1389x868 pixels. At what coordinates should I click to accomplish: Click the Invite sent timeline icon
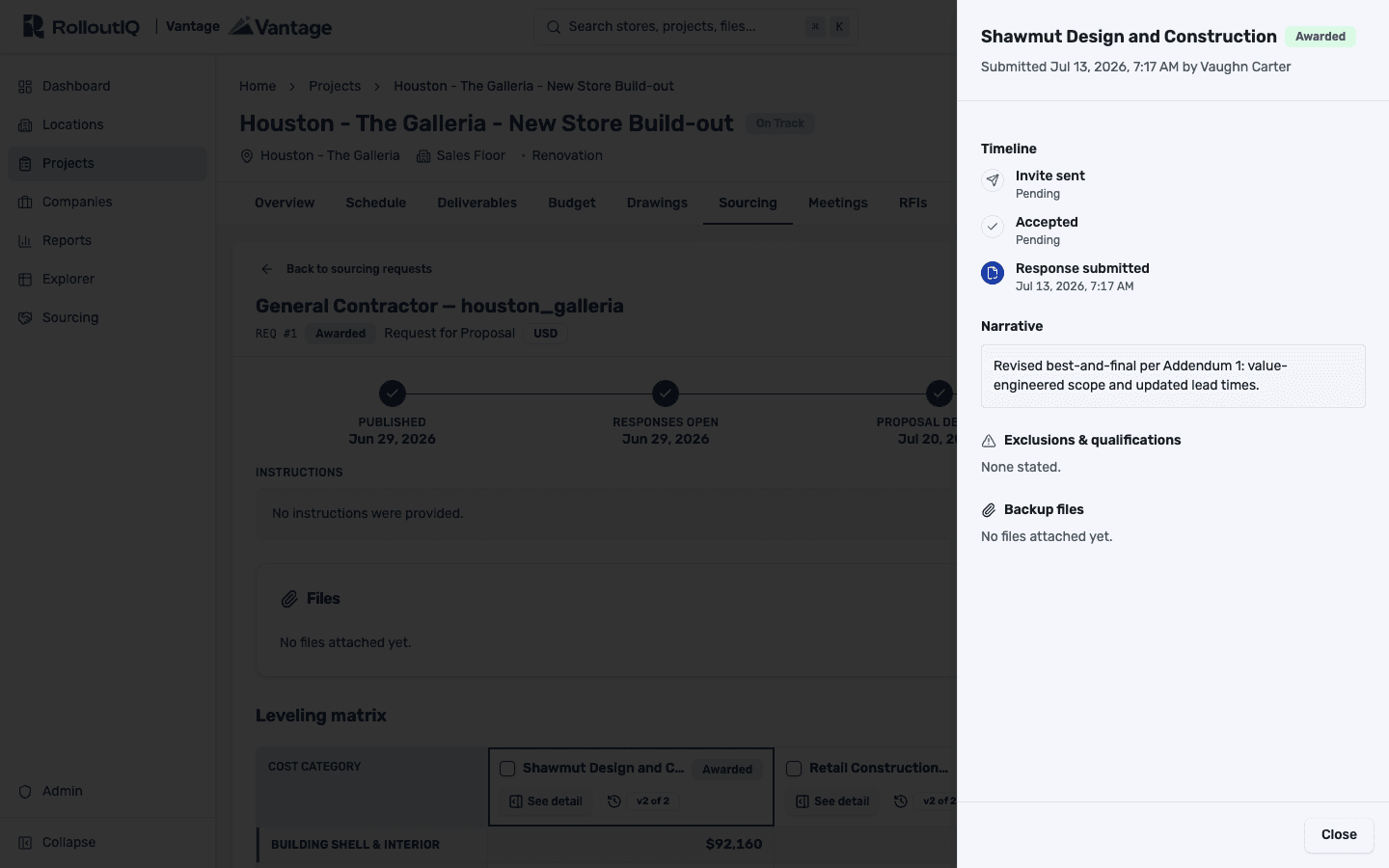[993, 180]
